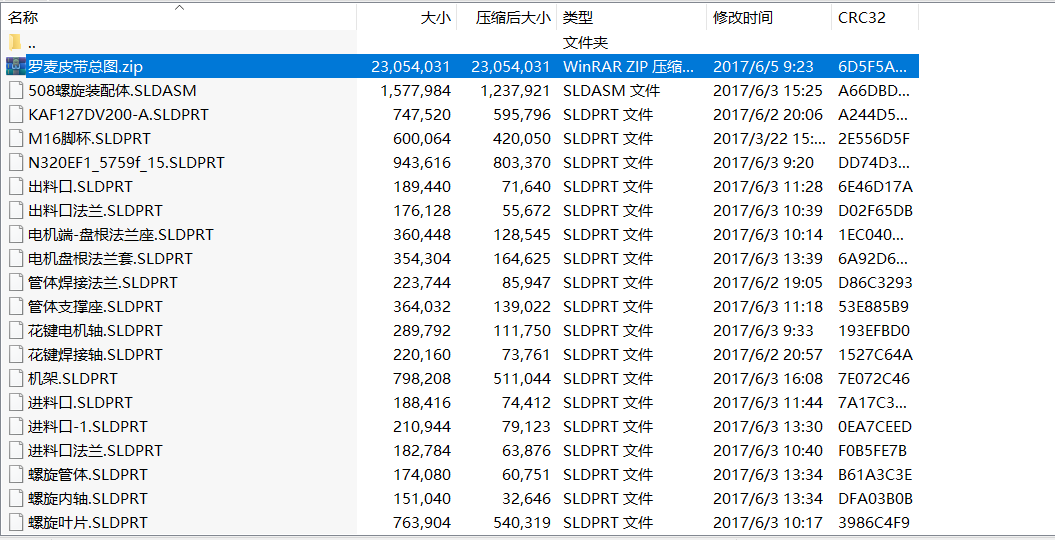Viewport: 1055px width, 540px height.
Task: Select the file name 花键焊接轴.SLDPRT
Action: point(95,354)
